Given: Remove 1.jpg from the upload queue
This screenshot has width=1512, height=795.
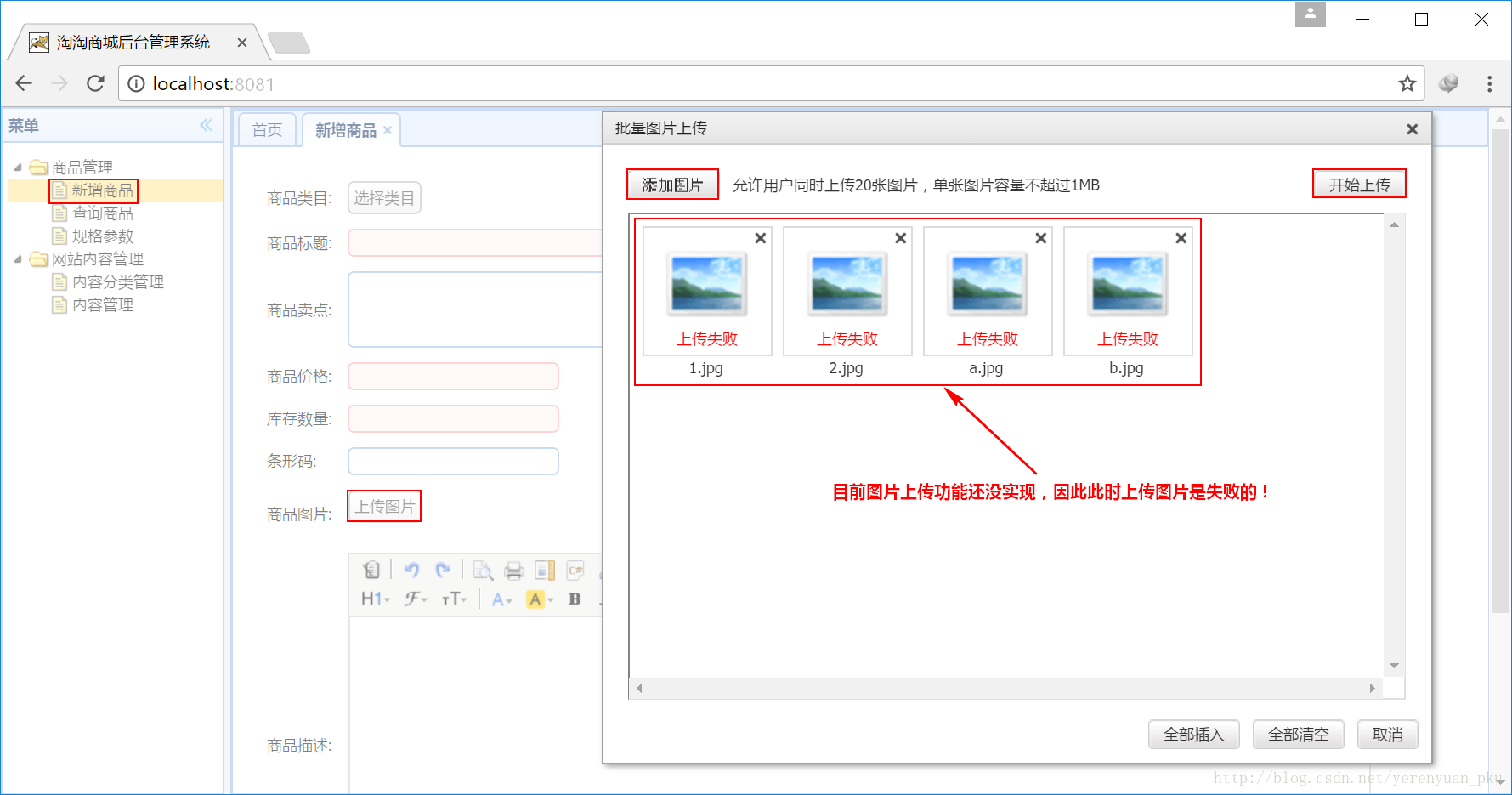Looking at the screenshot, I should tap(761, 238).
